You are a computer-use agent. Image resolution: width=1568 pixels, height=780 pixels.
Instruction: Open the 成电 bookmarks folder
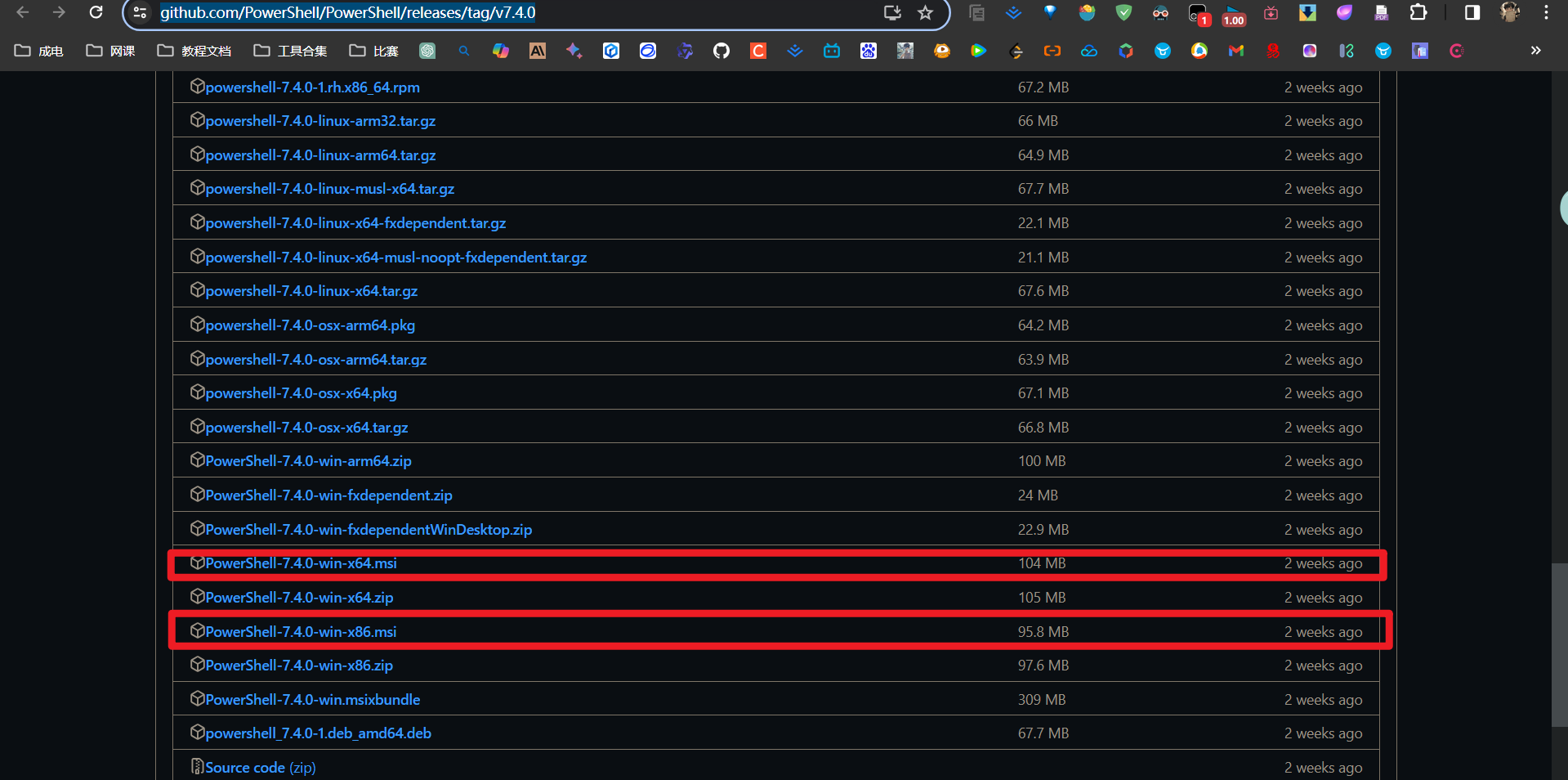[39, 51]
